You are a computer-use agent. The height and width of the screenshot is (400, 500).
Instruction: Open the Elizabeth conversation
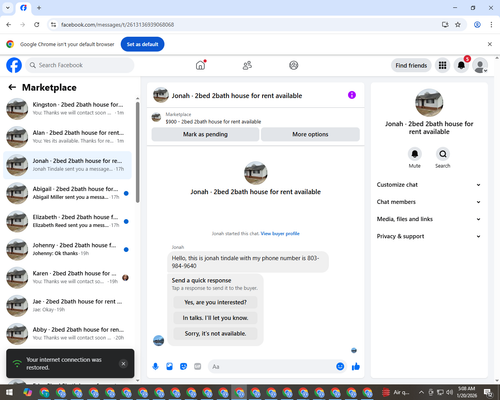(x=67, y=221)
